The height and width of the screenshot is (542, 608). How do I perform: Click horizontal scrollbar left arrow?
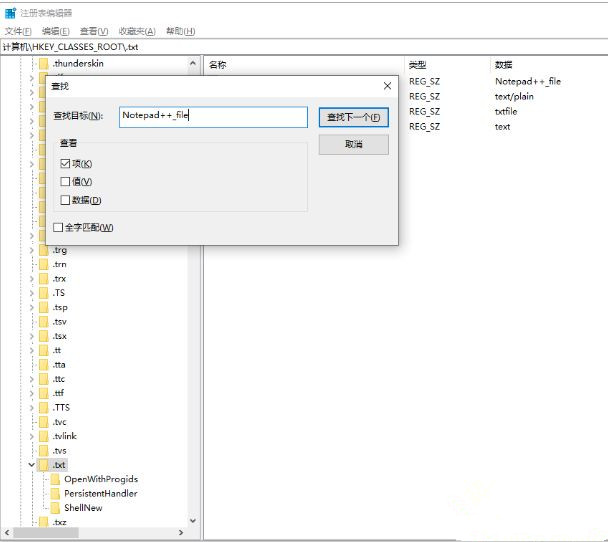point(7,532)
